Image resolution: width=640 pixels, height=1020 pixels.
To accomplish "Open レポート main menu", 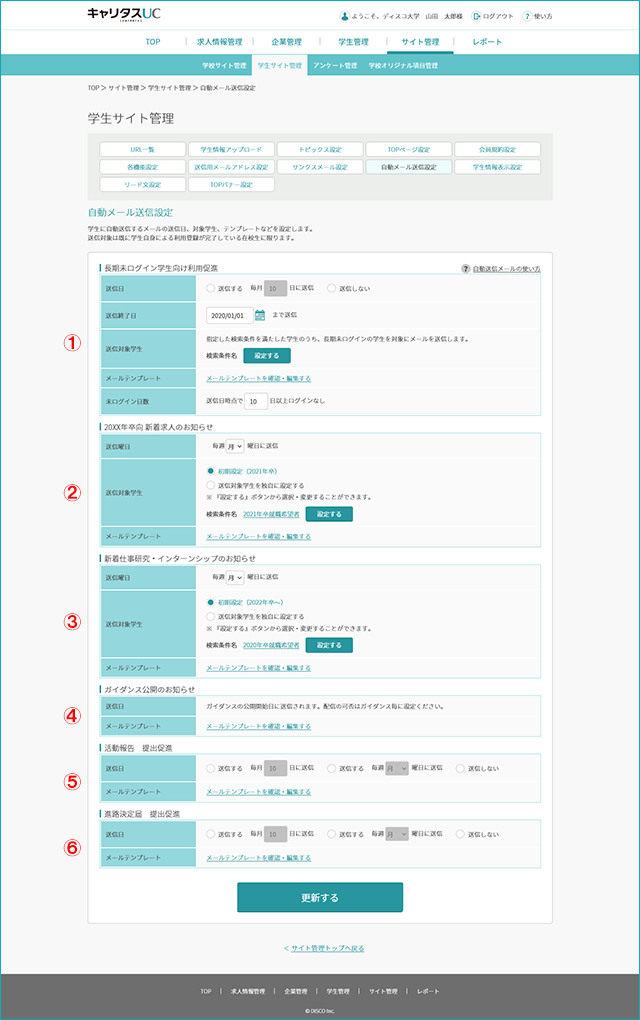I will coord(487,42).
